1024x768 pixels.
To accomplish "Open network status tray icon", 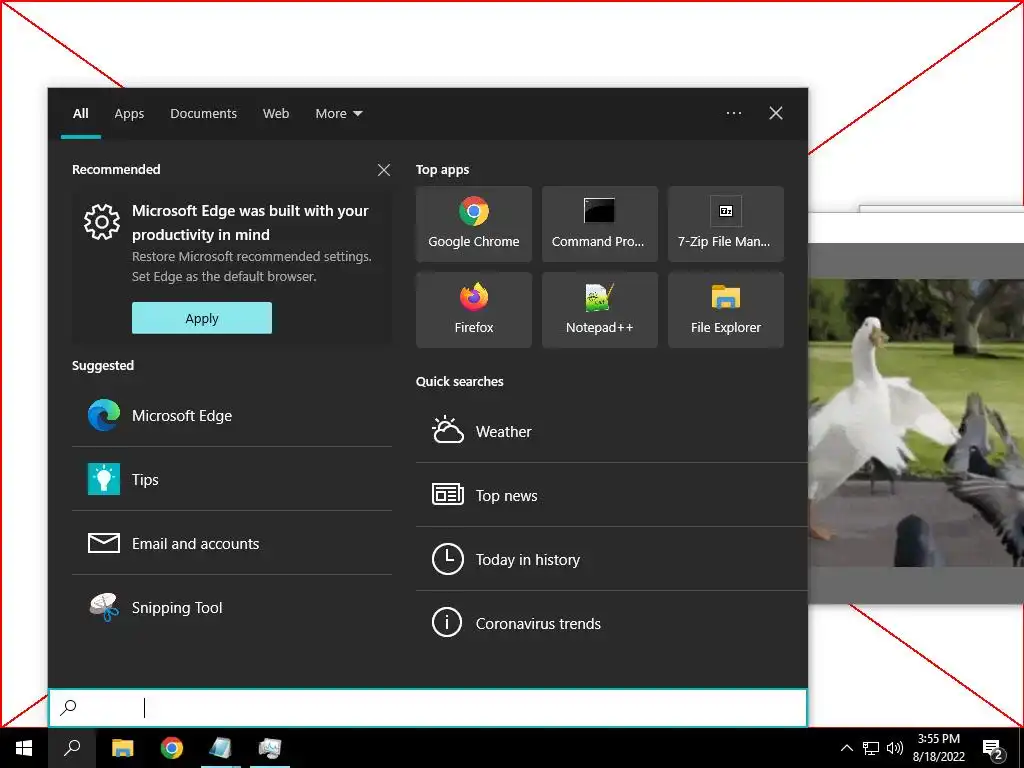I will pyautogui.click(x=871, y=748).
